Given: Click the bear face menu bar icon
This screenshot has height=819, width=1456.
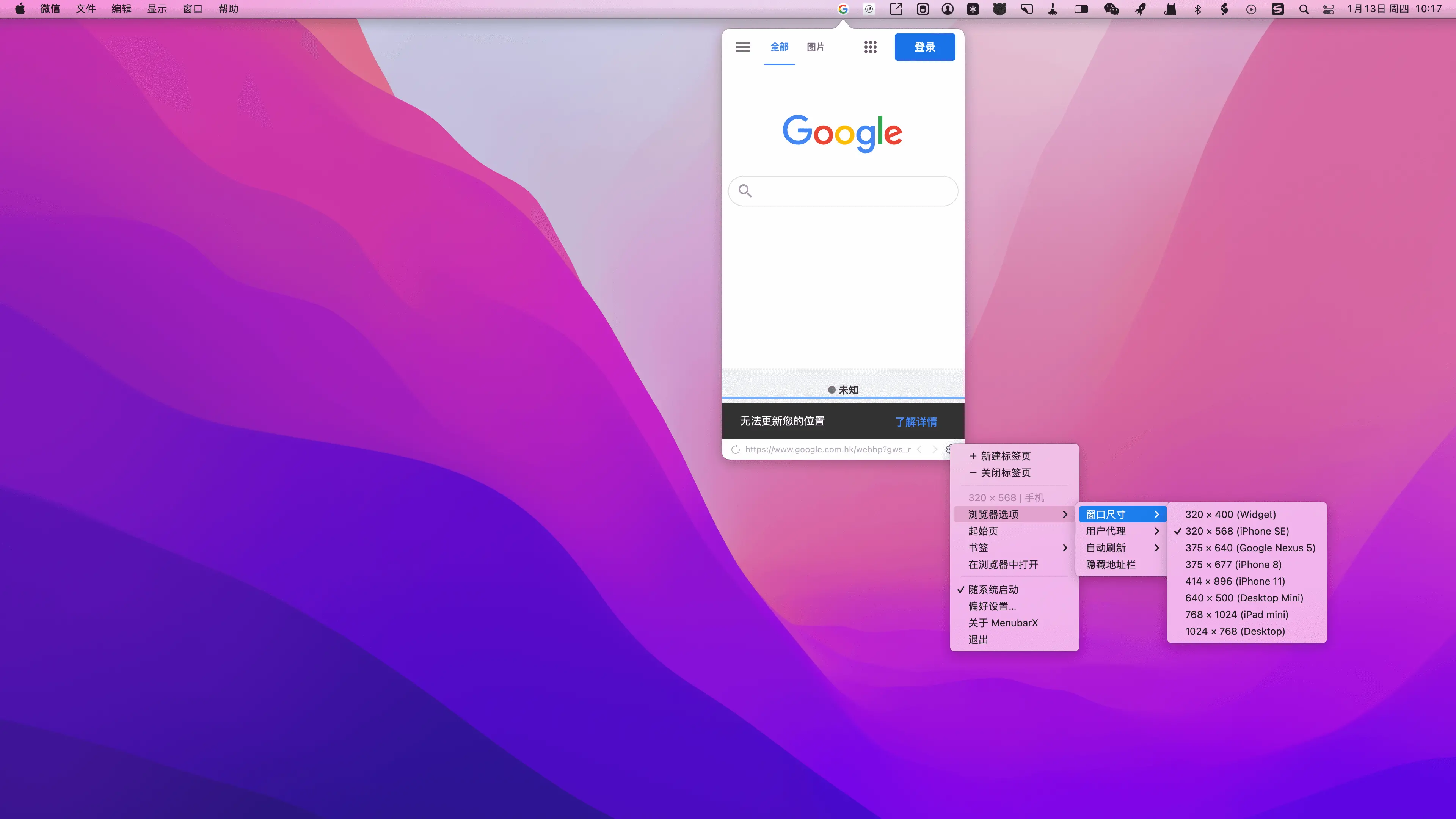Looking at the screenshot, I should (x=999, y=9).
